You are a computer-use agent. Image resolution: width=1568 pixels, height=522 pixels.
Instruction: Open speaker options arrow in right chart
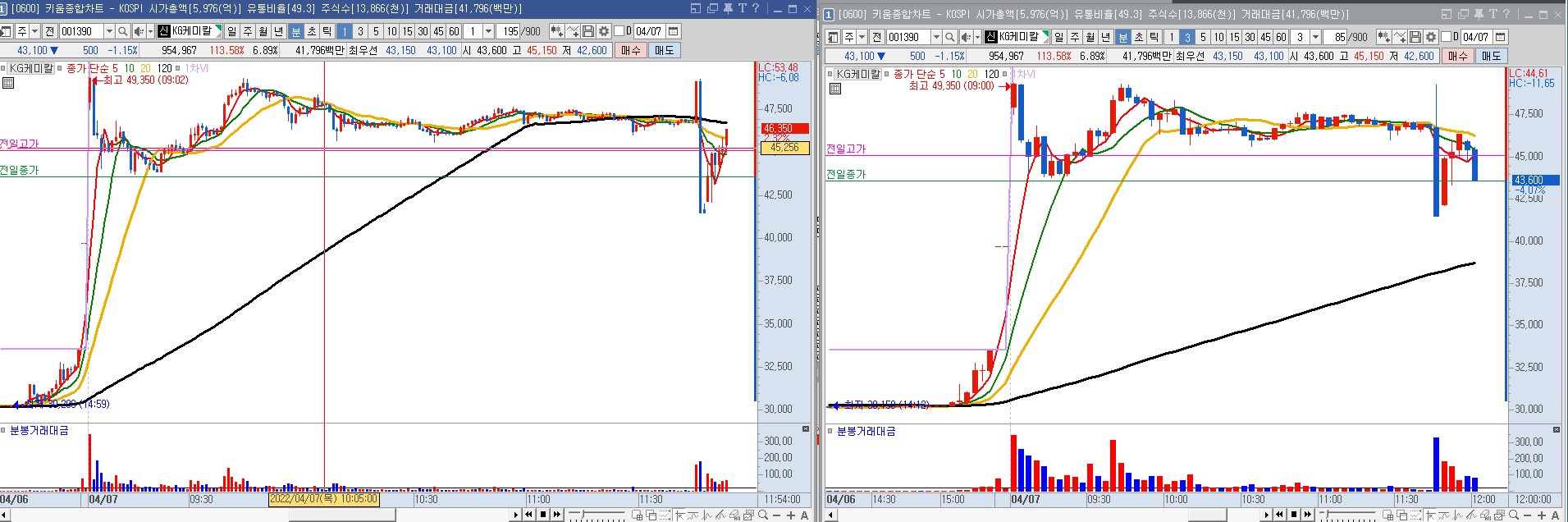coord(978,37)
